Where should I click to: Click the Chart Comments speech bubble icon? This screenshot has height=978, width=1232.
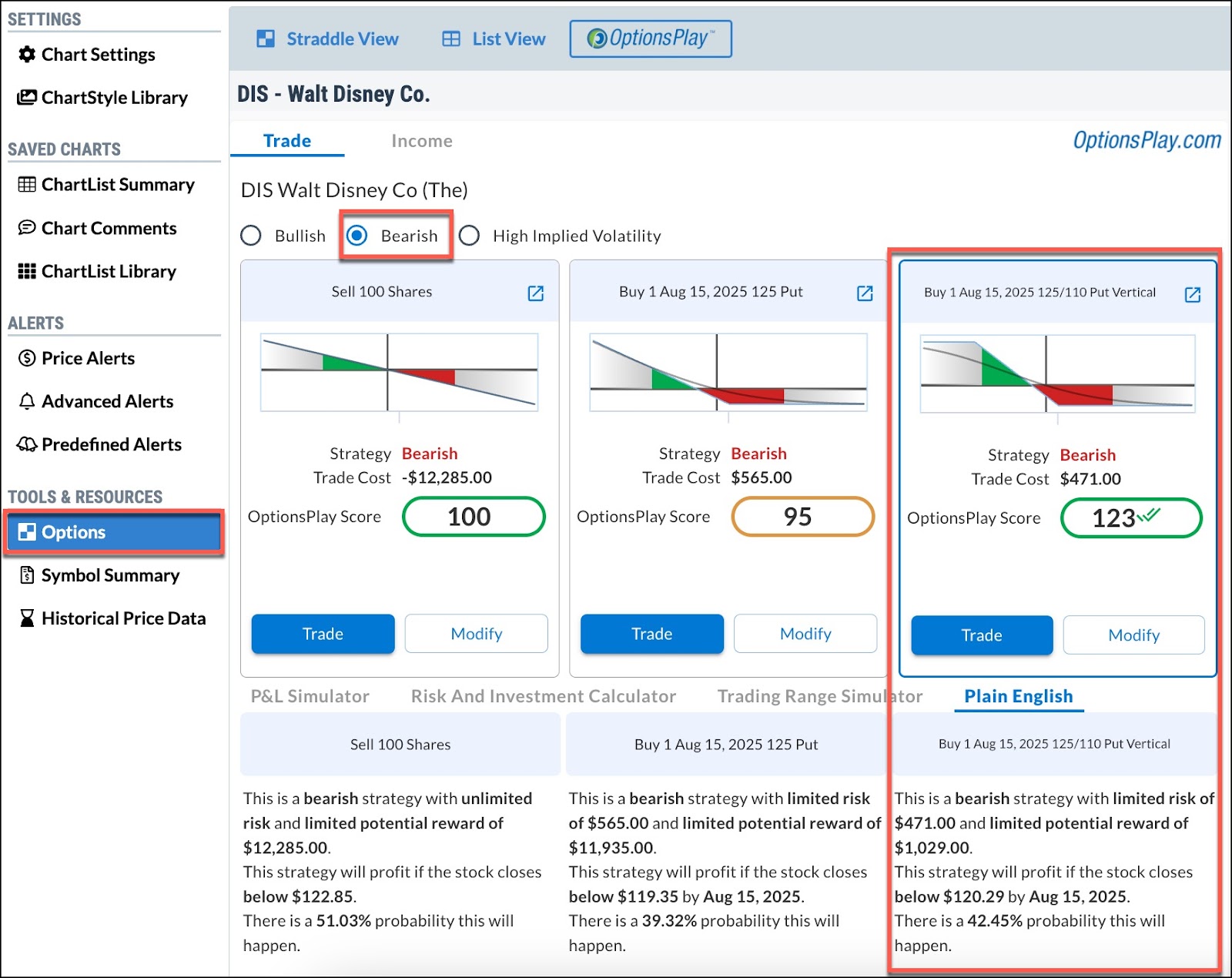pos(27,228)
